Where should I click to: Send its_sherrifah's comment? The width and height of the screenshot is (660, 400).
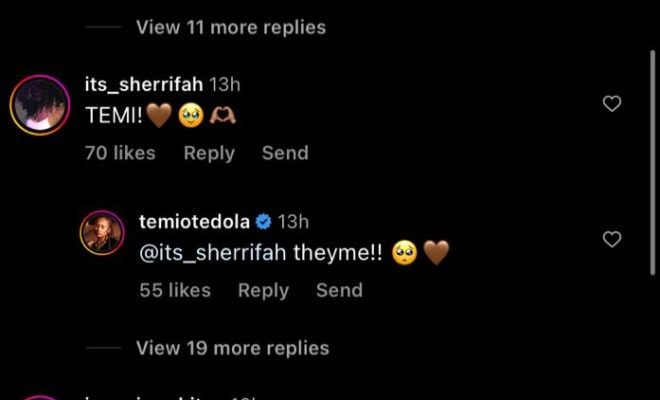[285, 153]
